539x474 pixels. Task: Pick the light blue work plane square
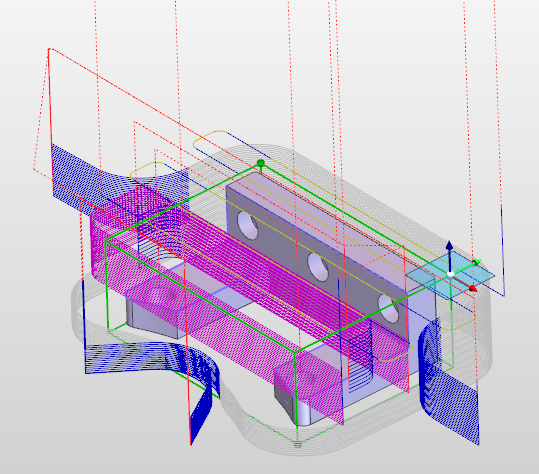451,275
